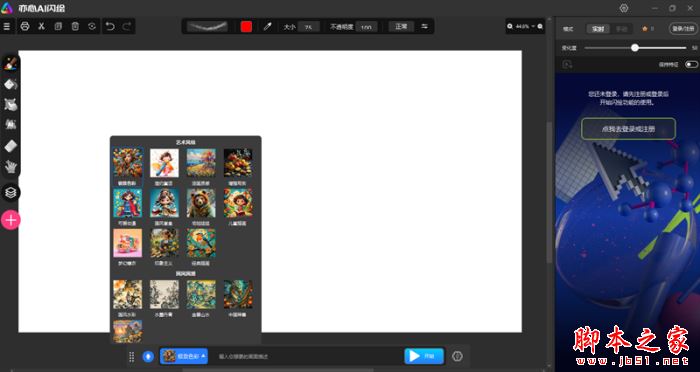Click the eyedropper color picker icon
The width and height of the screenshot is (700, 372).
267,27
